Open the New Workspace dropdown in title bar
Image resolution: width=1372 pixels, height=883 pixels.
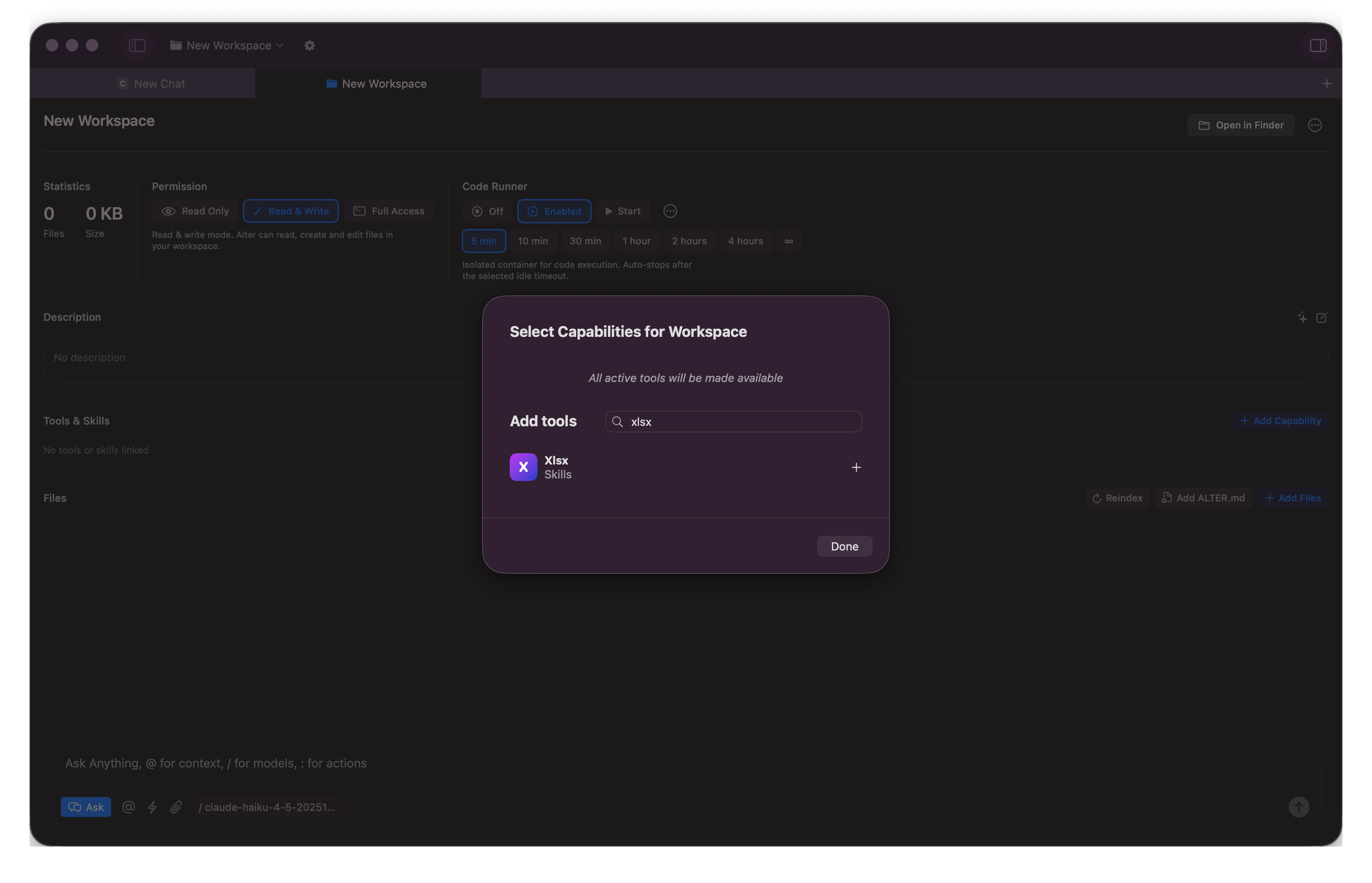click(227, 45)
